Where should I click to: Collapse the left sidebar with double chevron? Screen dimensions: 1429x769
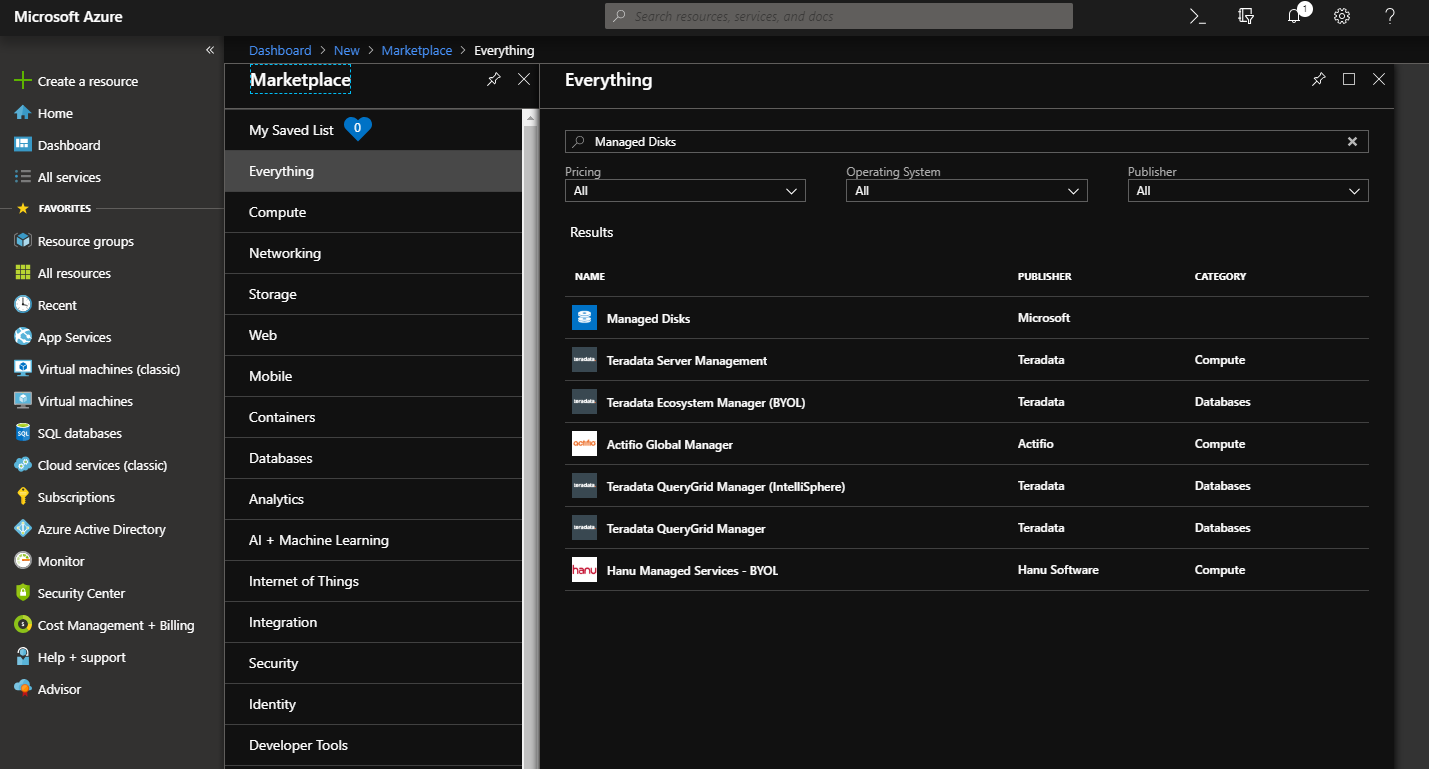[210, 50]
